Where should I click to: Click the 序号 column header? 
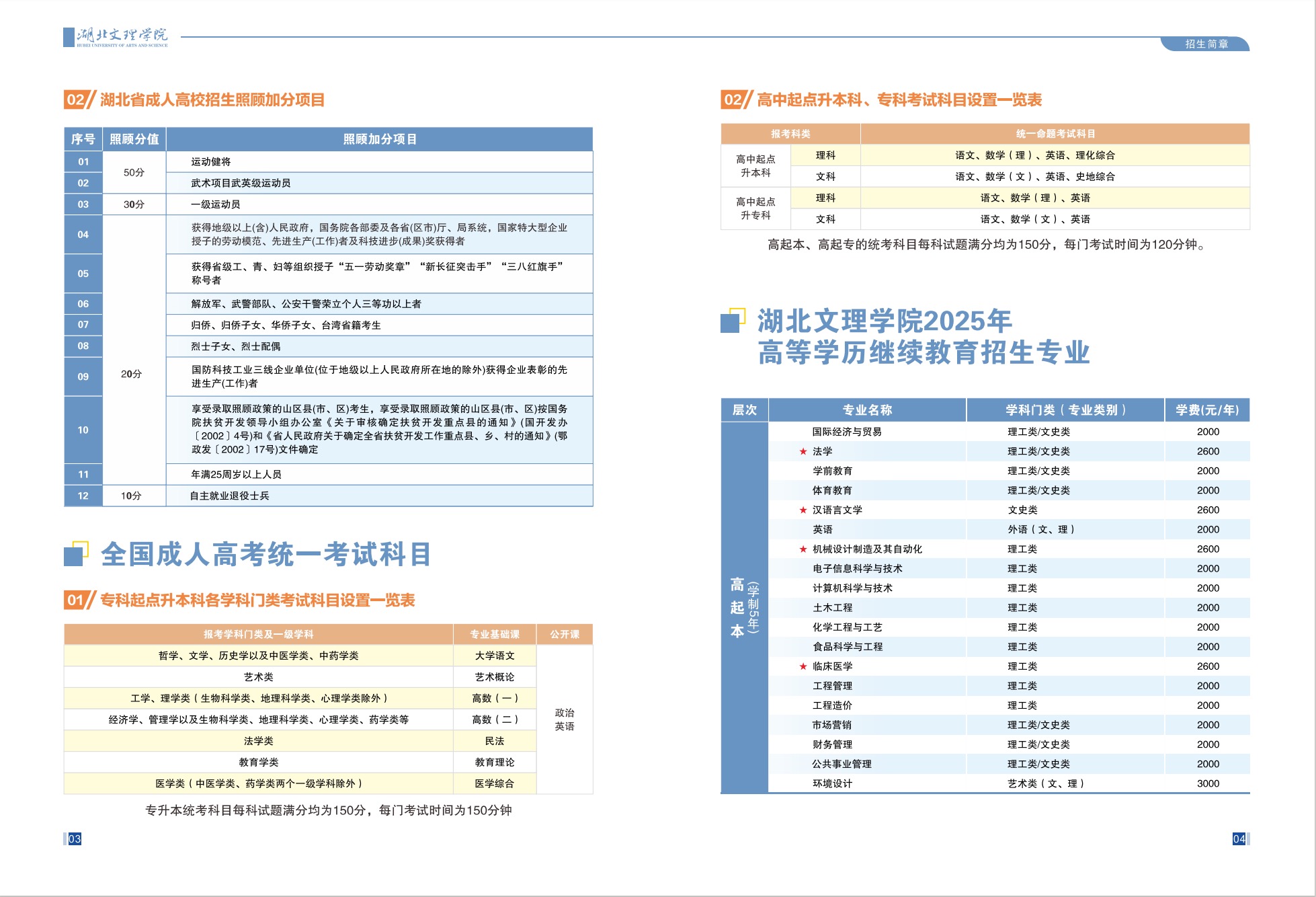click(83, 139)
